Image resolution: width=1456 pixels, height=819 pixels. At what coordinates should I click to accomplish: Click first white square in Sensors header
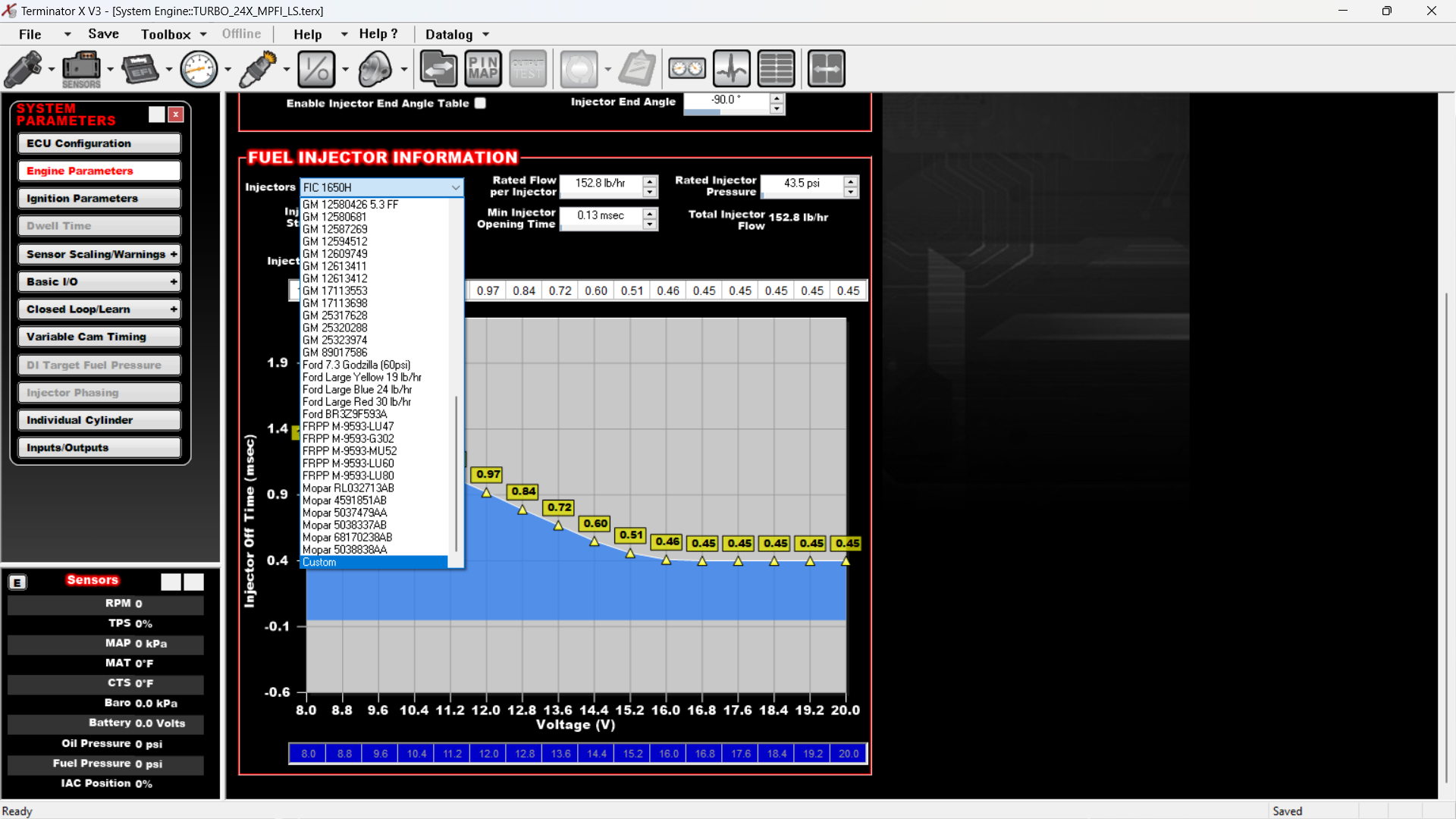click(171, 582)
